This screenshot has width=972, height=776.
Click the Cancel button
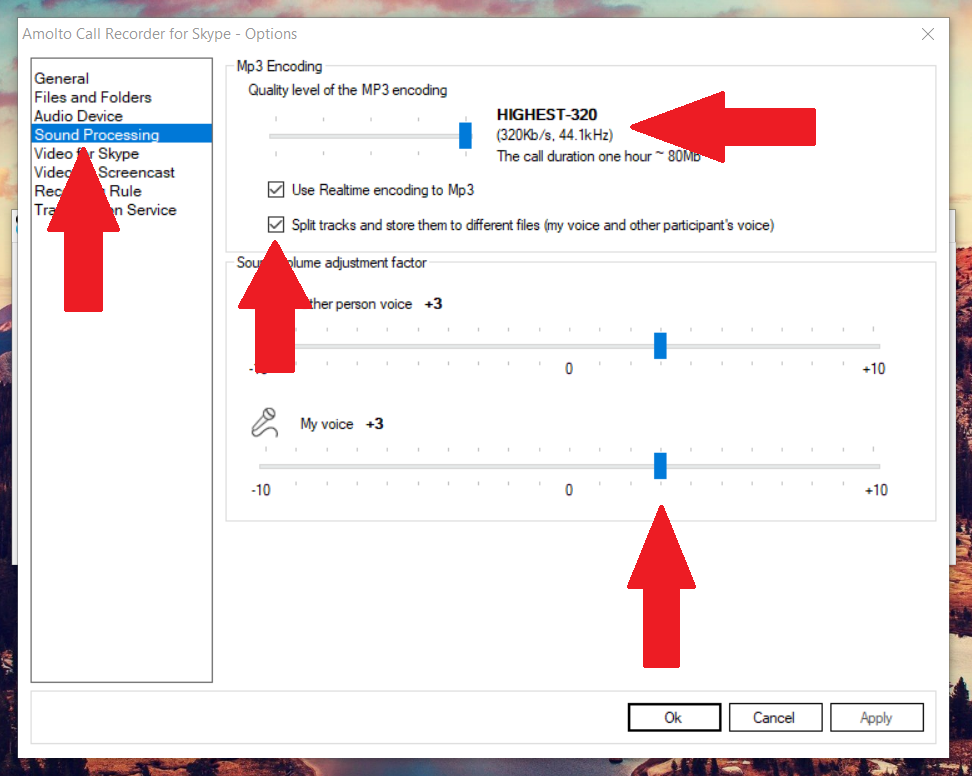tap(775, 717)
